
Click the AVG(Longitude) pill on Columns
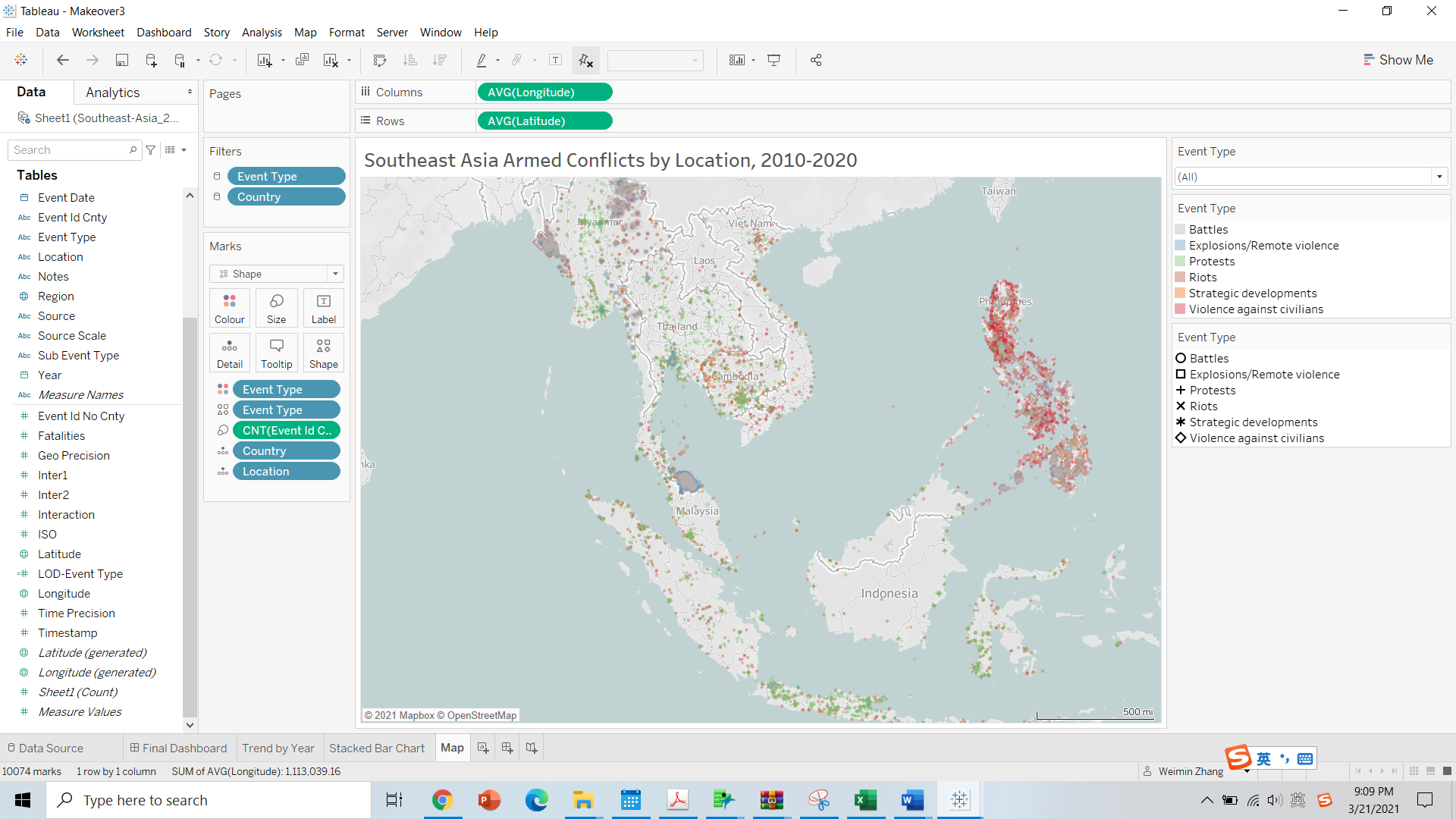coord(544,92)
